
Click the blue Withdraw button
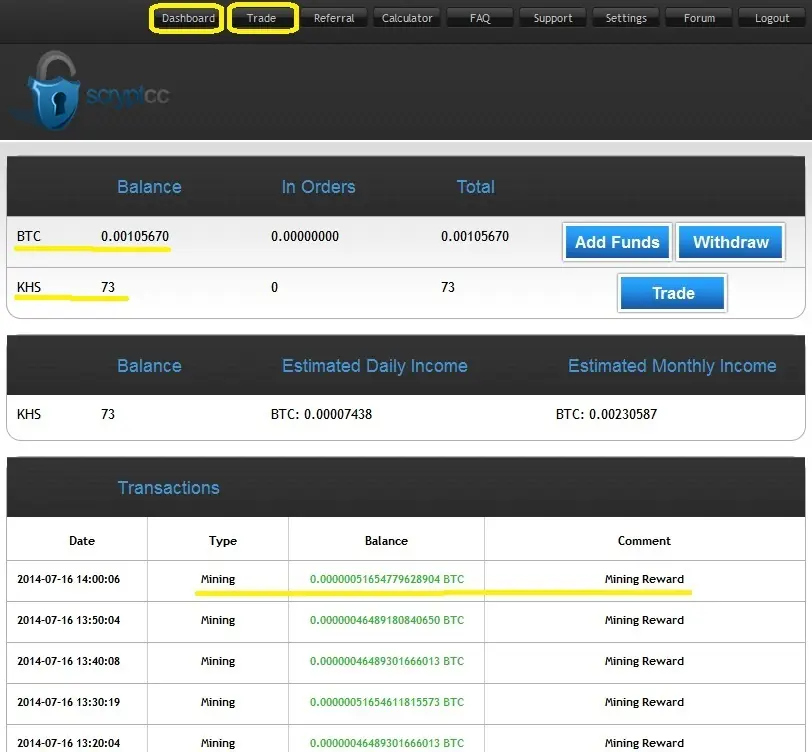click(x=730, y=242)
